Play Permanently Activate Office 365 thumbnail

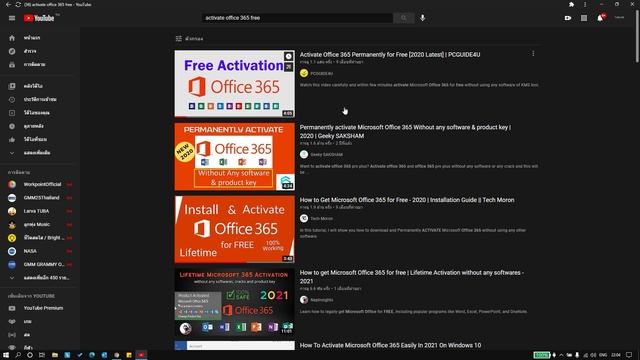coord(235,157)
